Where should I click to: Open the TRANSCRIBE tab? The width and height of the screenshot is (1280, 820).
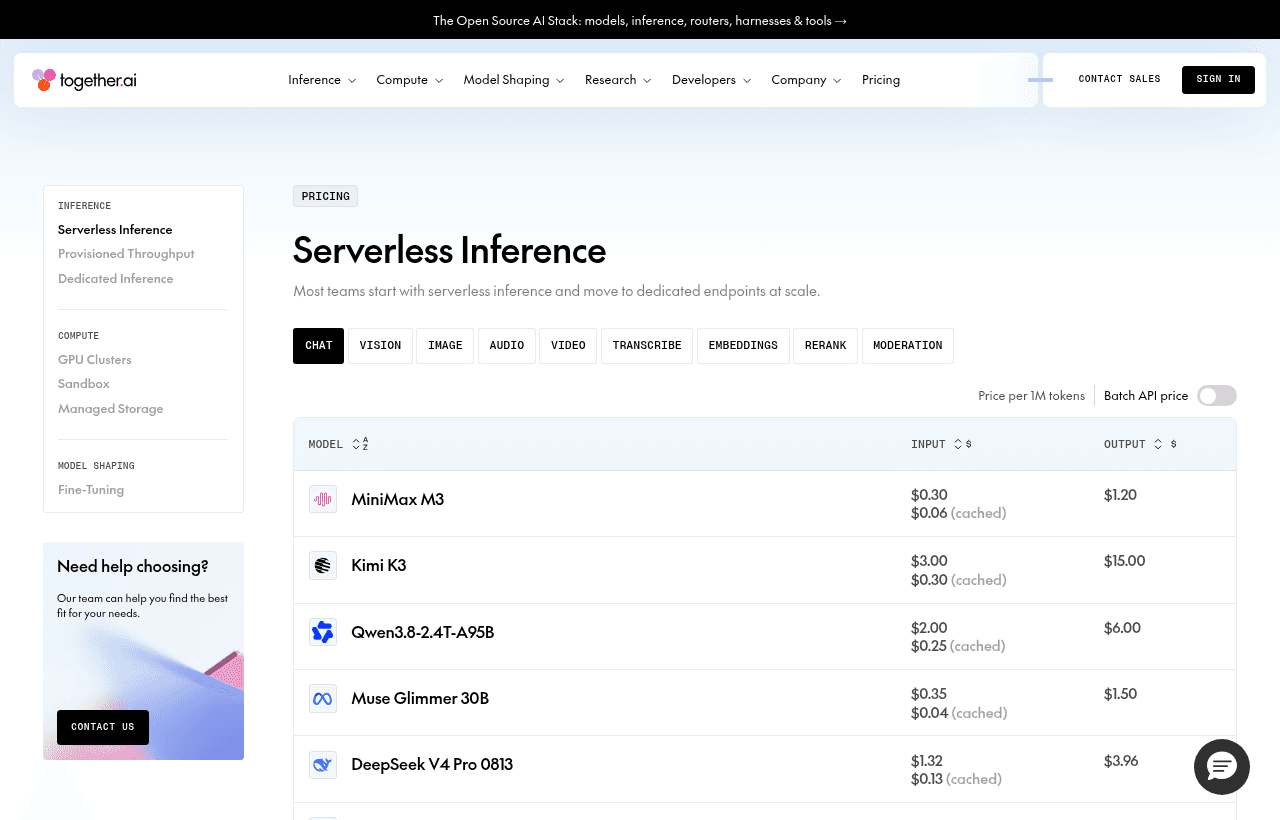[x=647, y=346]
